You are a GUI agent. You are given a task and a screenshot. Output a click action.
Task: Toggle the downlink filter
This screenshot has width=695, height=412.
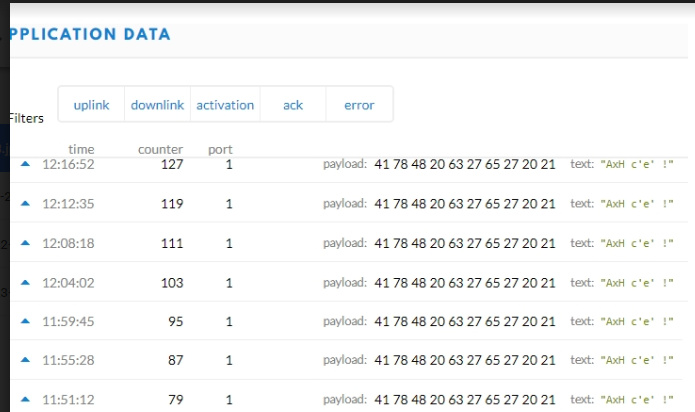pos(158,105)
